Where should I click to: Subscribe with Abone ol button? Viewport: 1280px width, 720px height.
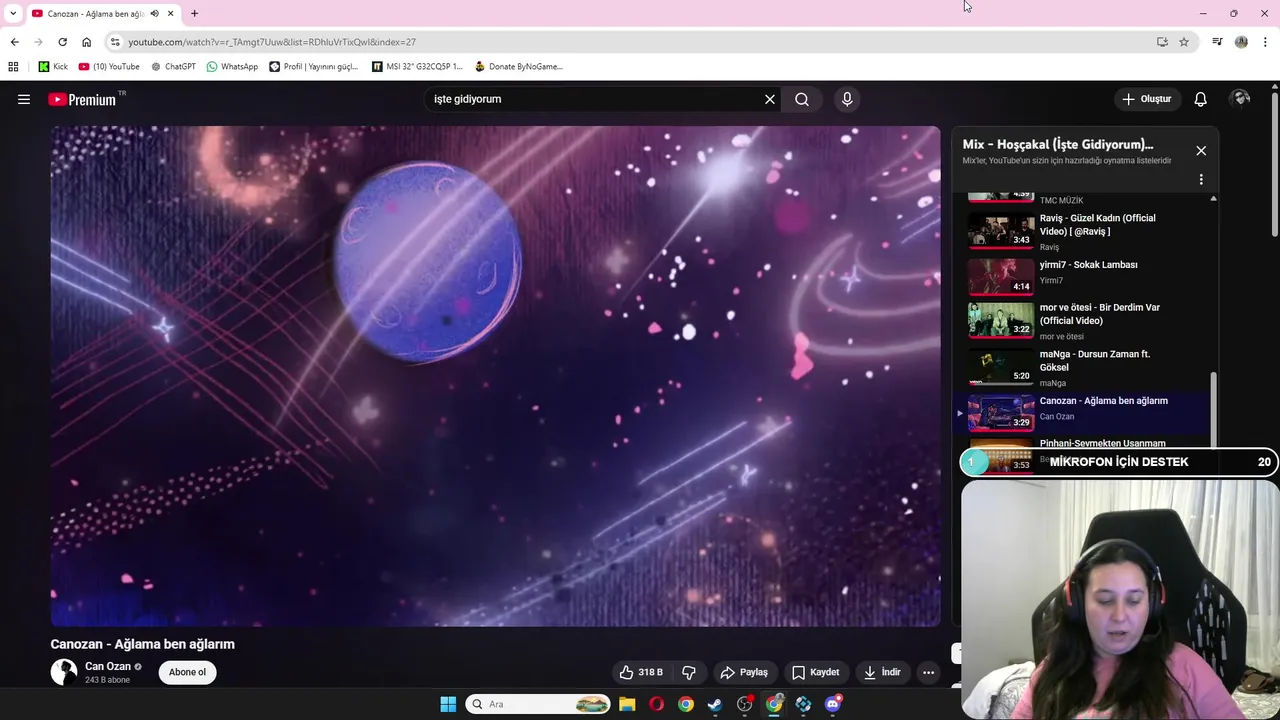tap(187, 672)
